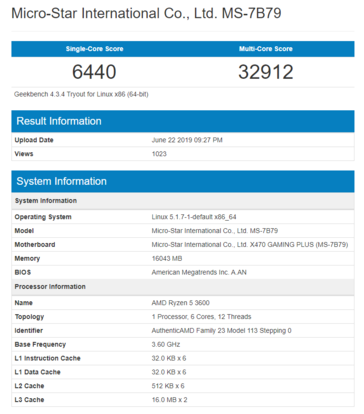Select the value 'Linux 5.1.7-1-default x86_64'
Image resolution: width=364 pixels, height=414 pixels.
coord(194,217)
